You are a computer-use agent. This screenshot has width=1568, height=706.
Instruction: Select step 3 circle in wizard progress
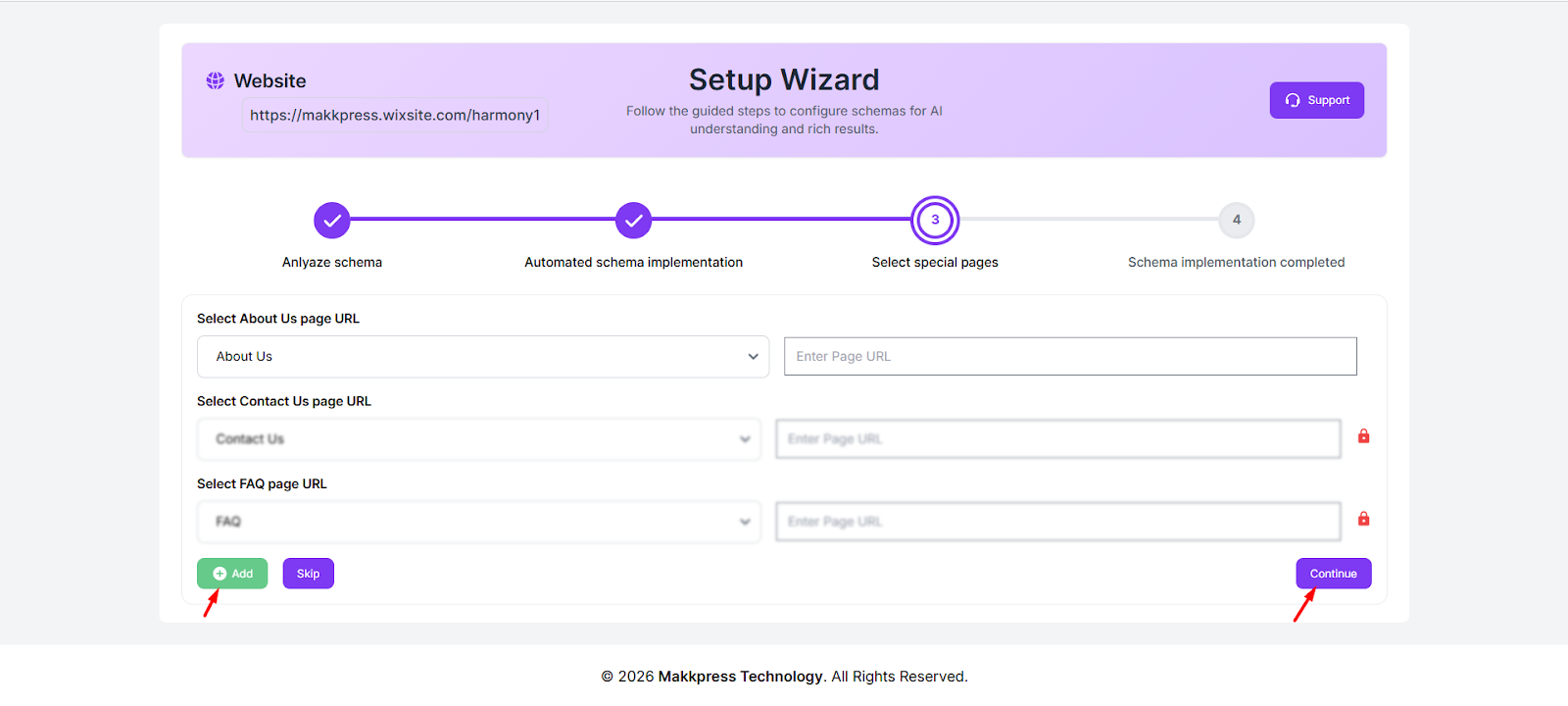point(935,220)
